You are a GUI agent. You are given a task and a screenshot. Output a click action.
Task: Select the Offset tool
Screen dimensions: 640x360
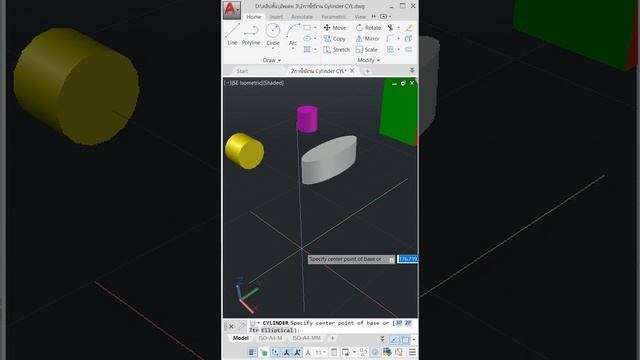click(x=409, y=49)
